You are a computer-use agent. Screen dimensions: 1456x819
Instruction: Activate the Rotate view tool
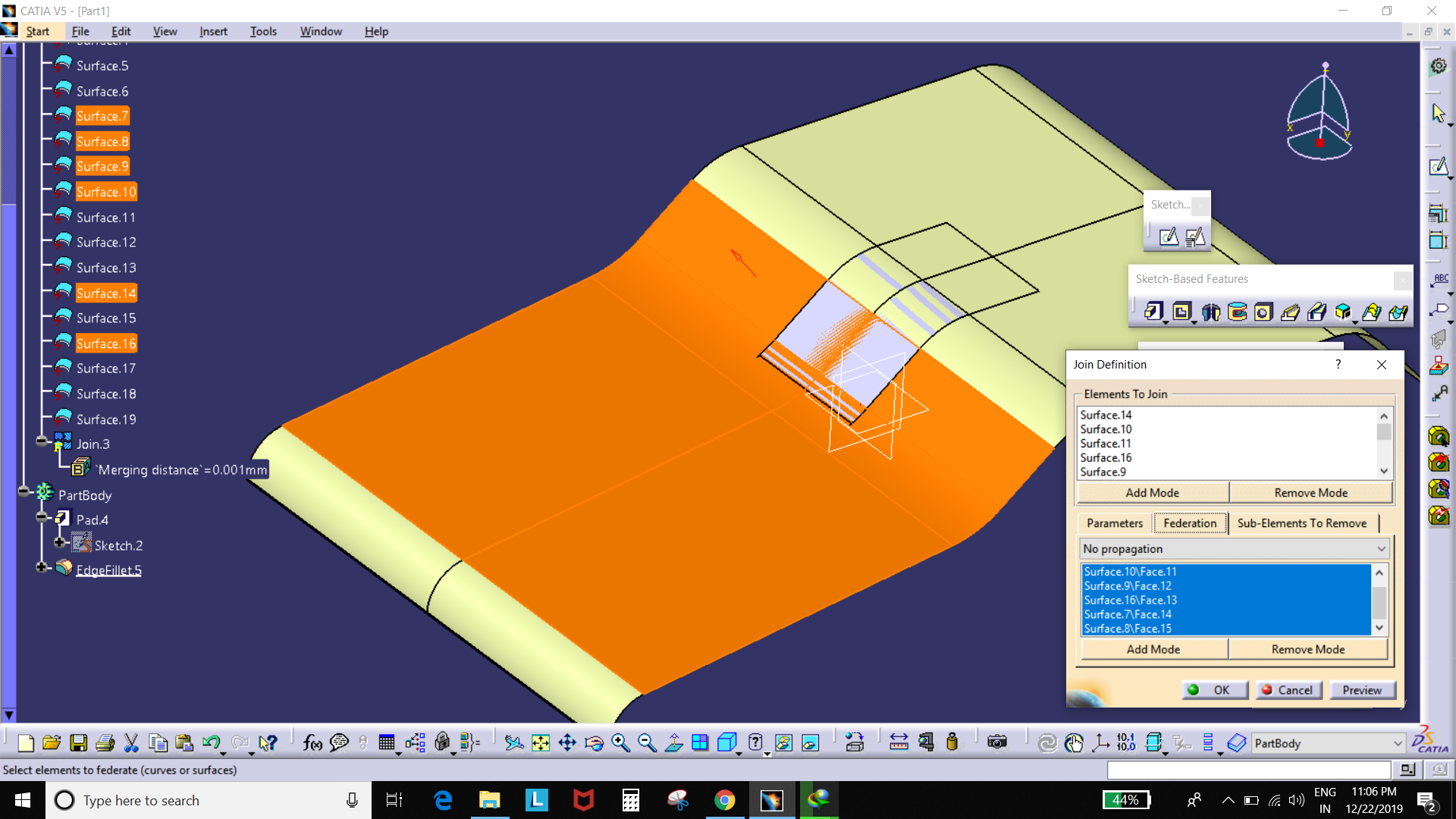594,743
